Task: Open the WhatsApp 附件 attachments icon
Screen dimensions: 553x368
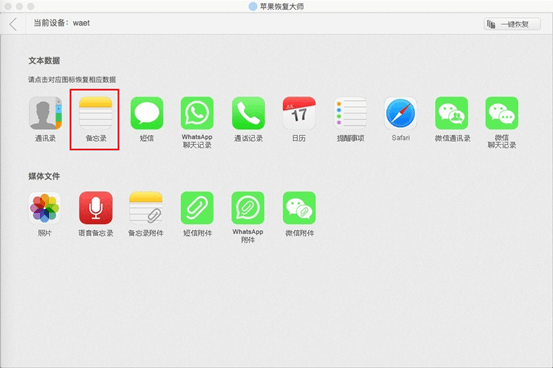Action: 248,208
